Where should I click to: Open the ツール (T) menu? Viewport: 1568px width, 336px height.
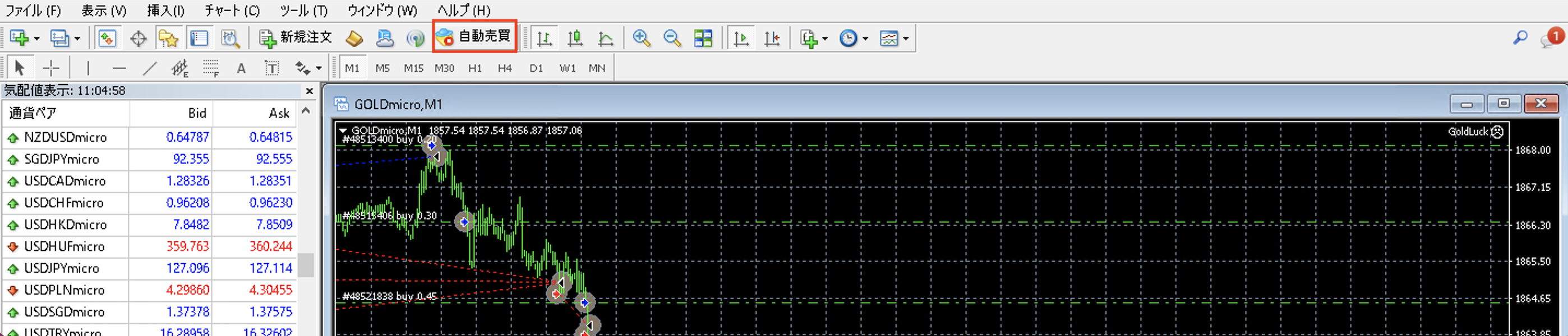pos(303,10)
